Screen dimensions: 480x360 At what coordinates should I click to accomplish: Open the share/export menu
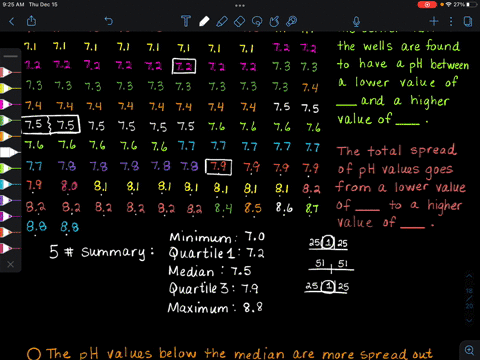31,21
